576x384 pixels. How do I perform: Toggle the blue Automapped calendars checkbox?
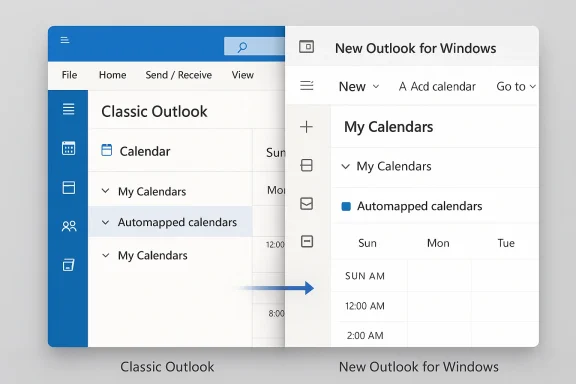coord(346,207)
